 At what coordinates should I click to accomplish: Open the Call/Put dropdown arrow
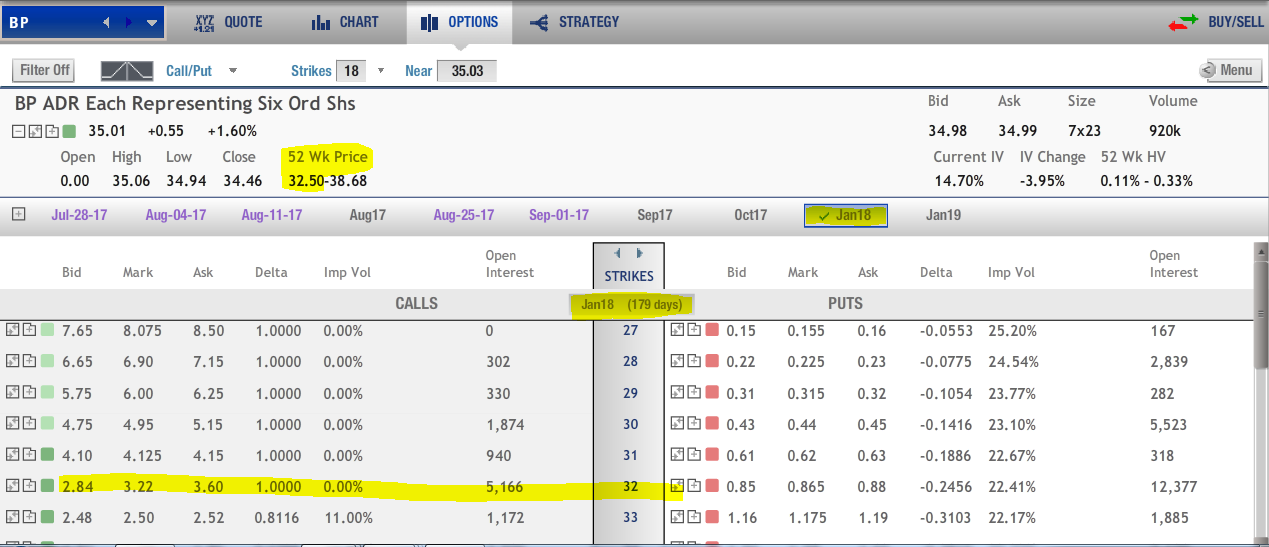coord(233,71)
